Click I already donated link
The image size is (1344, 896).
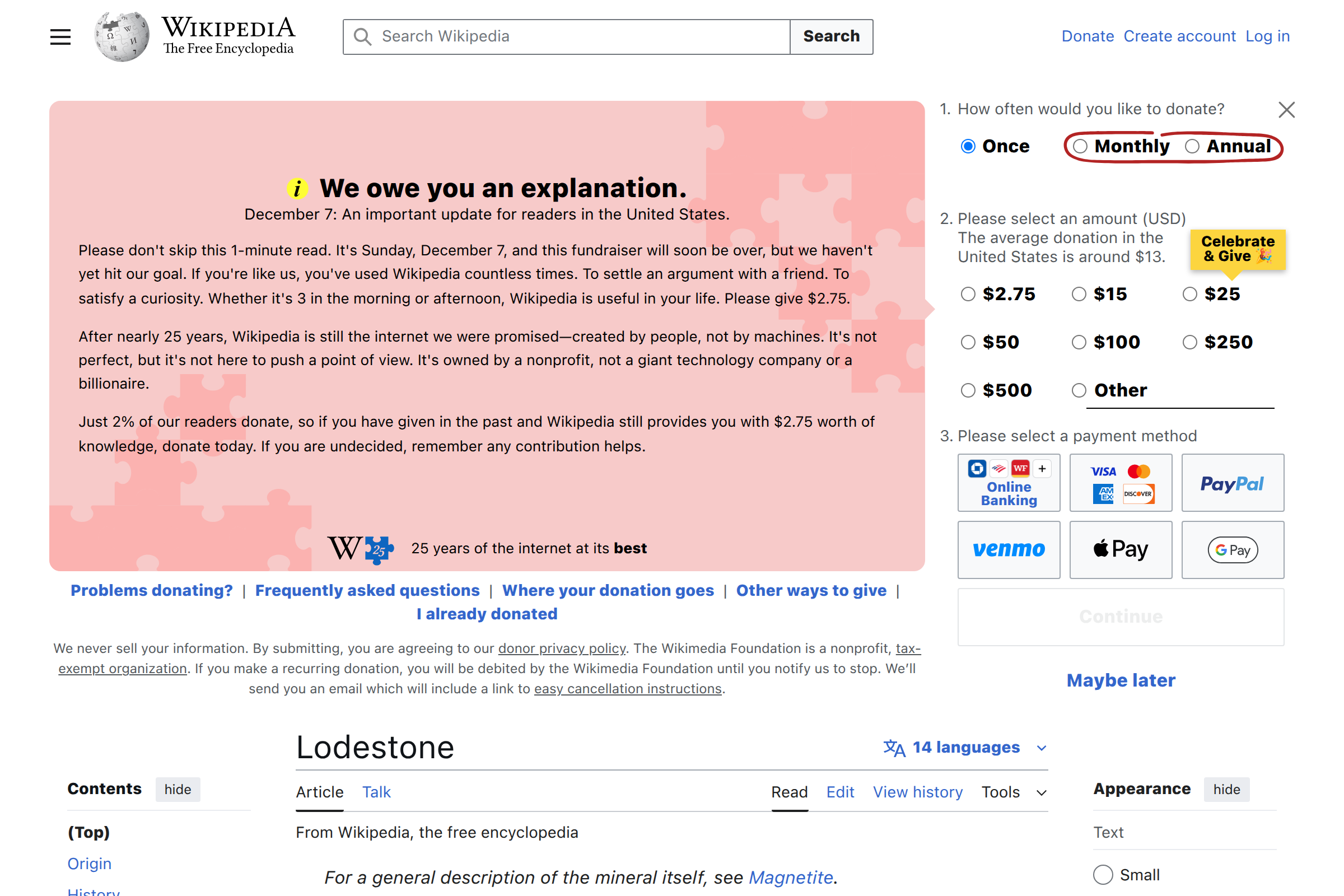487,614
